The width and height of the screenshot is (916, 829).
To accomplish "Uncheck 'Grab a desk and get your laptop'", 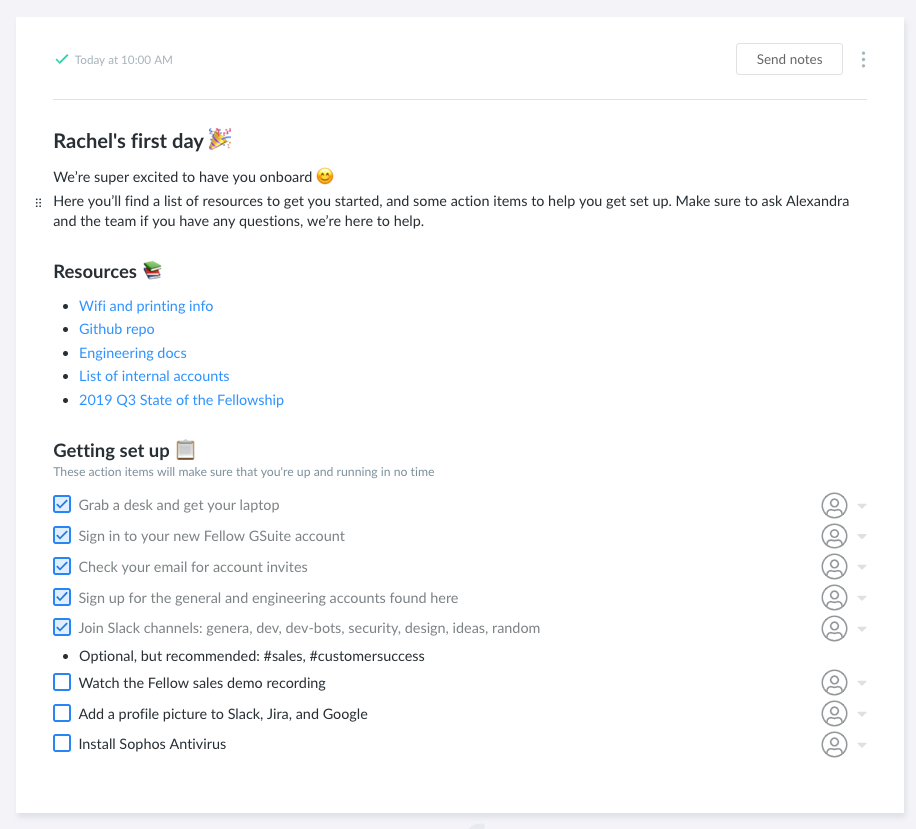I will 62,505.
